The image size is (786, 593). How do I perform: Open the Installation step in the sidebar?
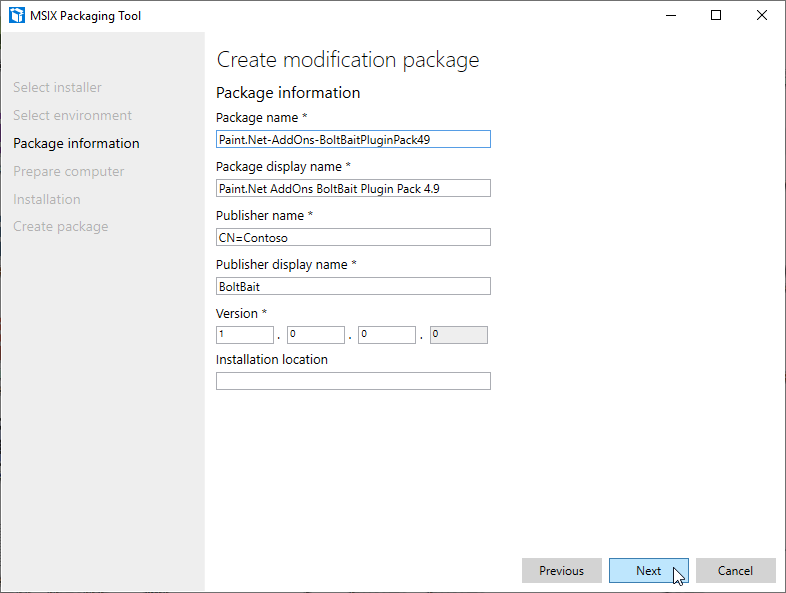point(46,200)
